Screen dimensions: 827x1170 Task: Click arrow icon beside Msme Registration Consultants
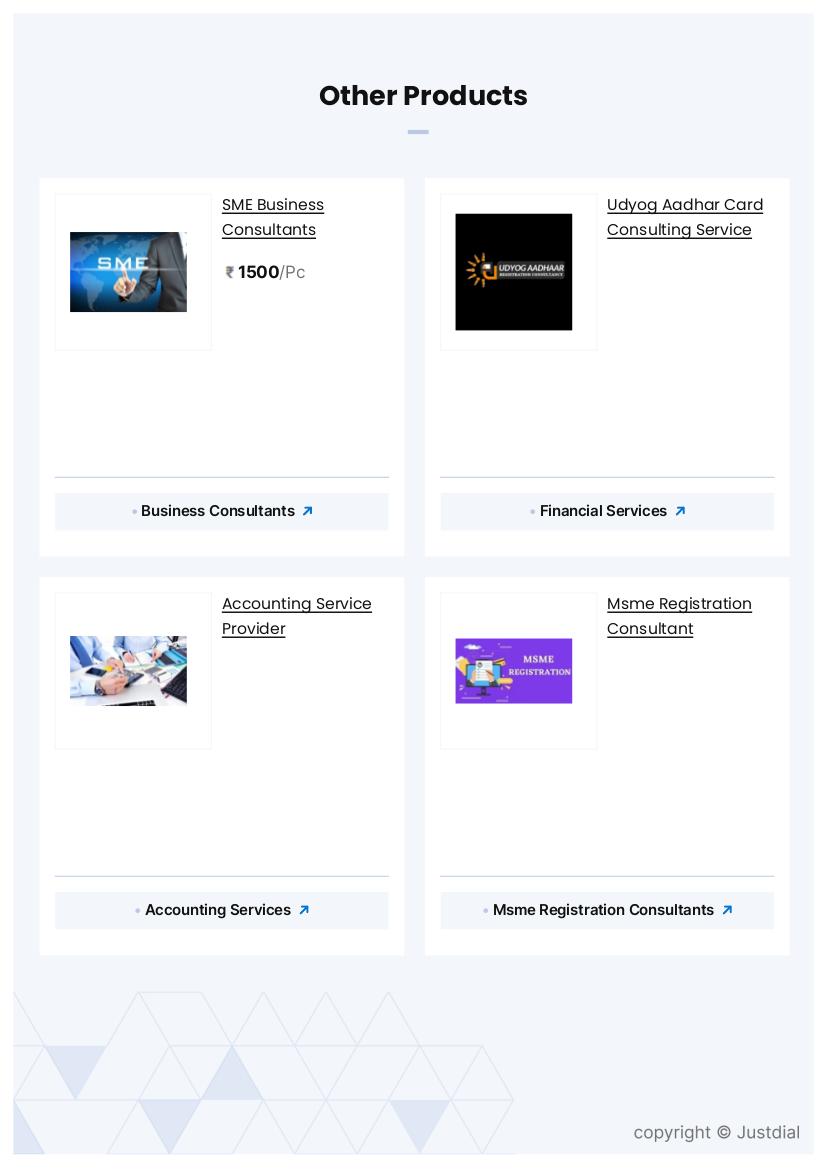tap(727, 910)
